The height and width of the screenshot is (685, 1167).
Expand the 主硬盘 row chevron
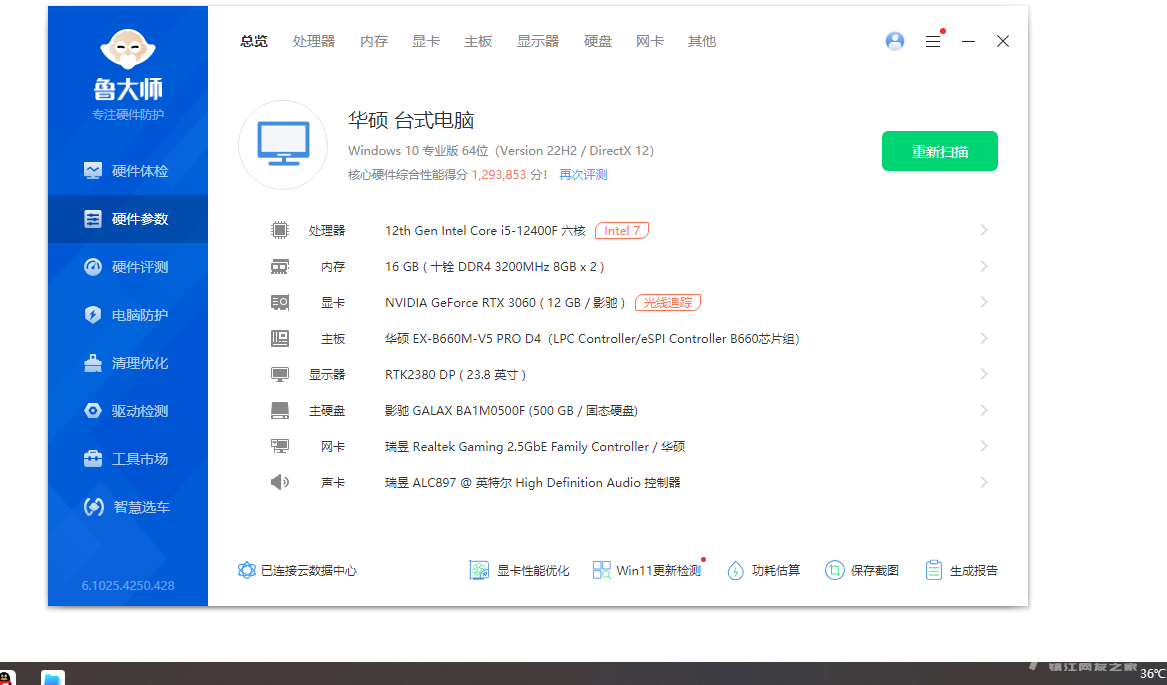click(x=983, y=410)
